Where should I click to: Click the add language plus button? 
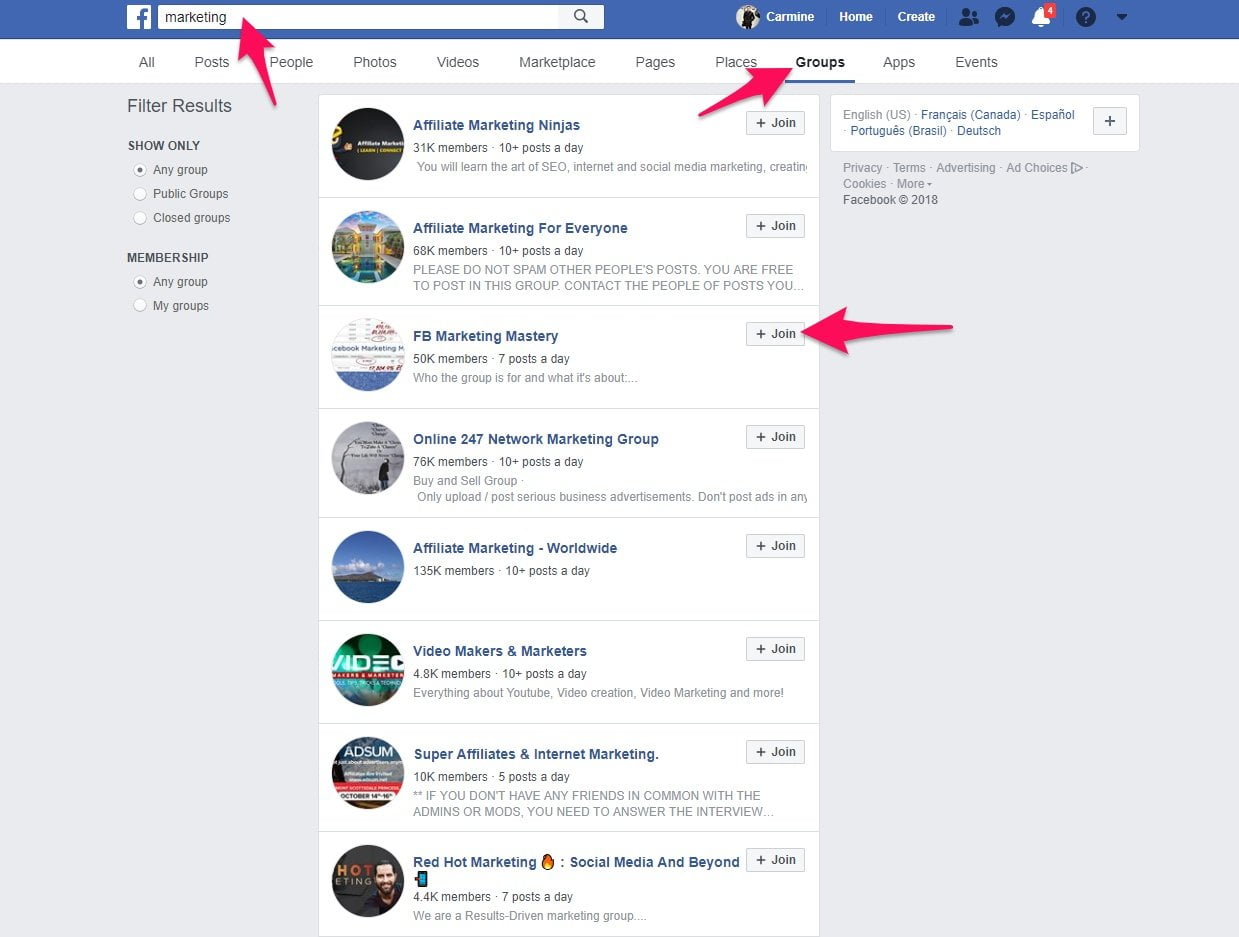(x=1110, y=121)
